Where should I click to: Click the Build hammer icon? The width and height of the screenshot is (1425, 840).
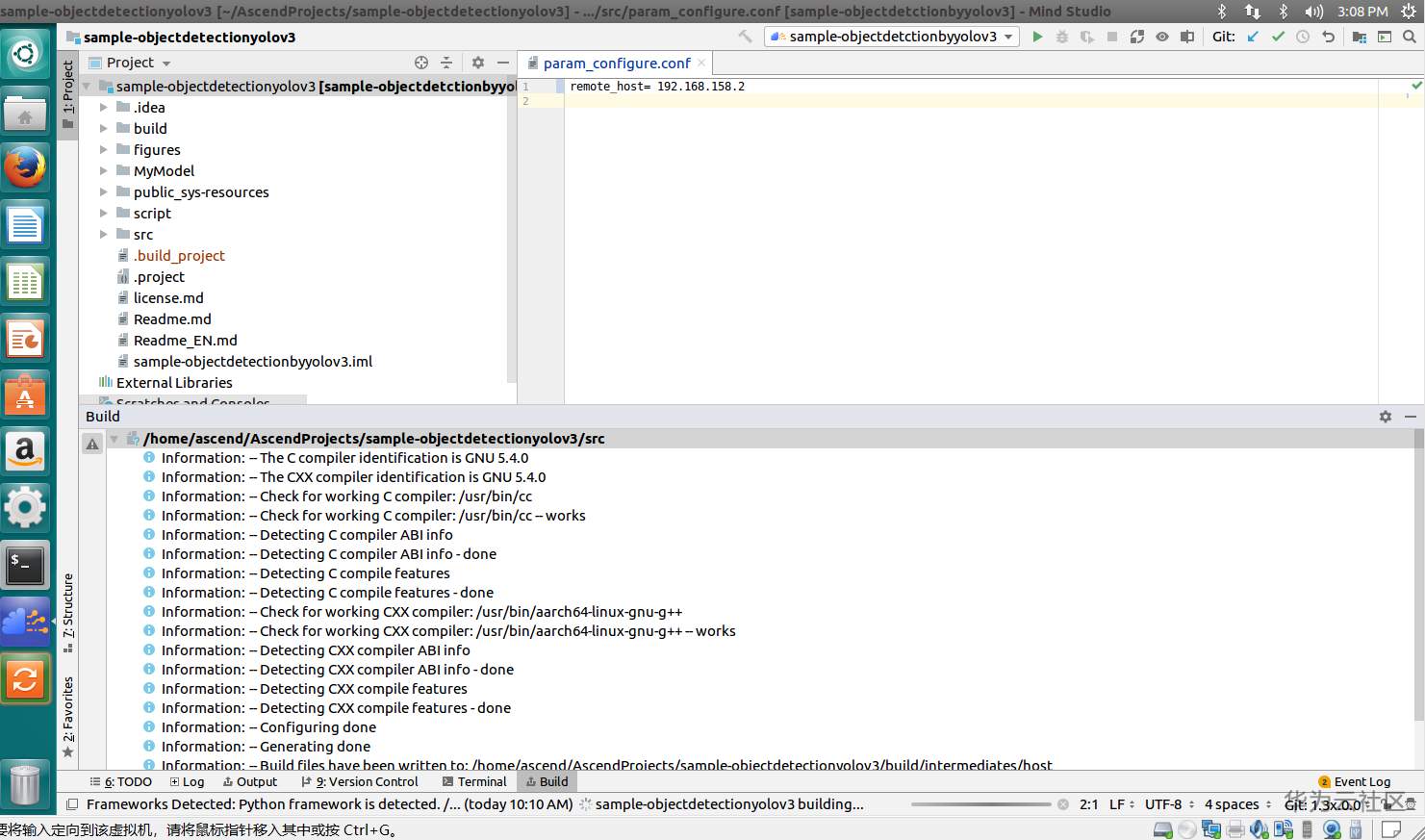click(746, 37)
